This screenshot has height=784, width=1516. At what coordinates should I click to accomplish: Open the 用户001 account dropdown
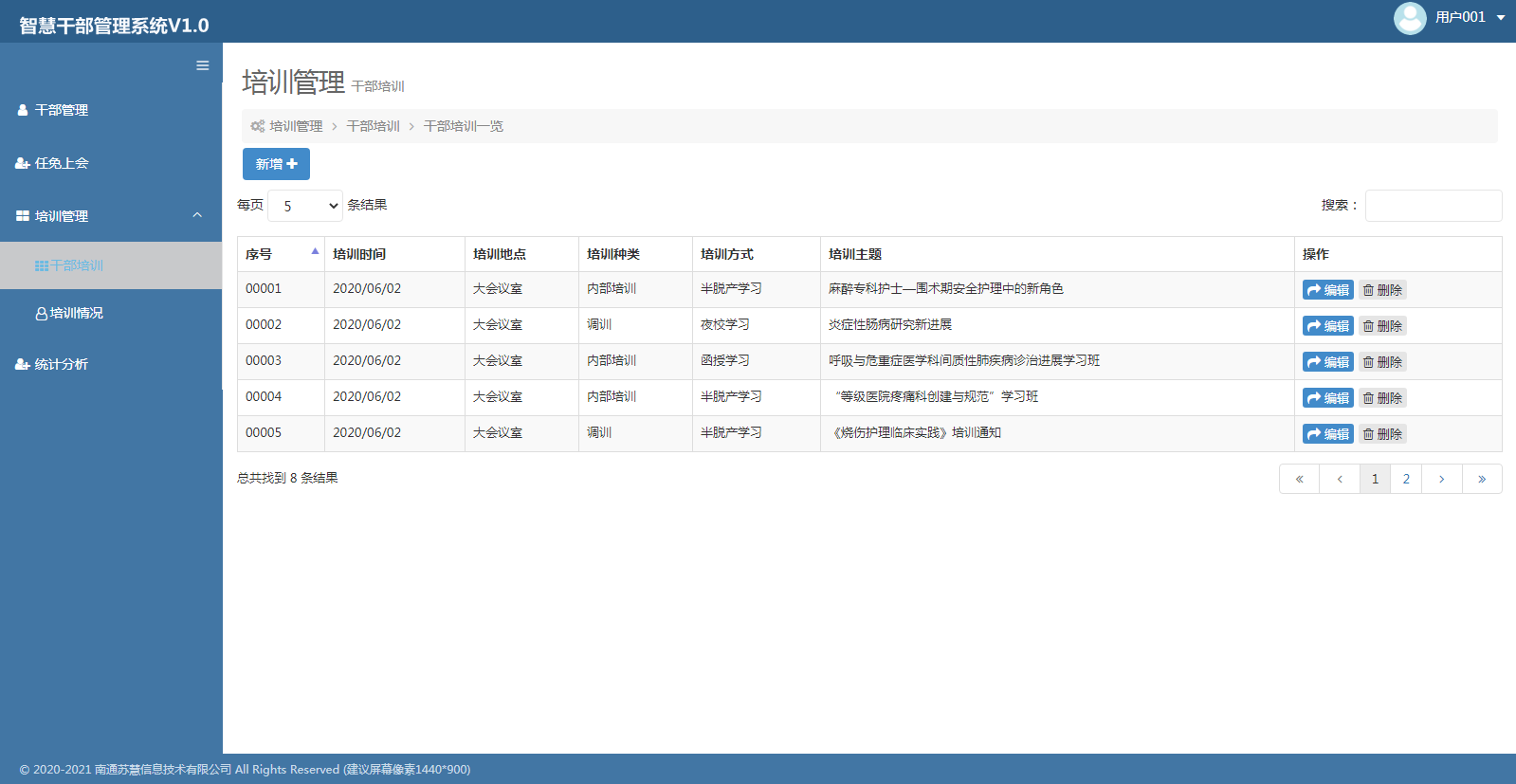1470,17
